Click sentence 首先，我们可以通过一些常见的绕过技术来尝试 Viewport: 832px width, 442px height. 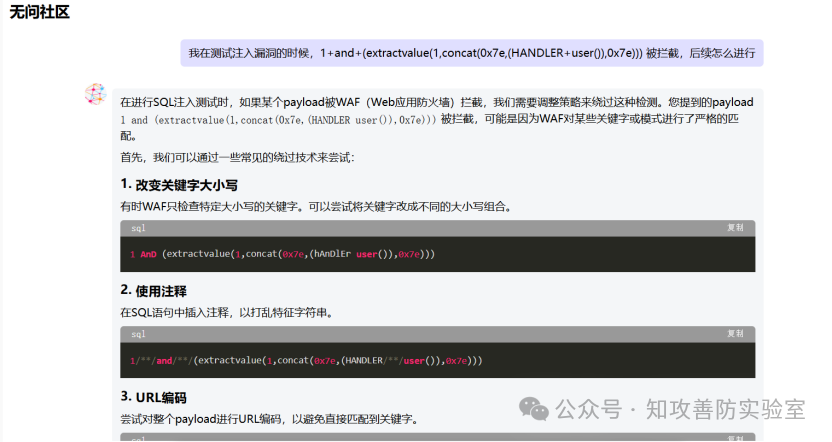[x=237, y=157]
